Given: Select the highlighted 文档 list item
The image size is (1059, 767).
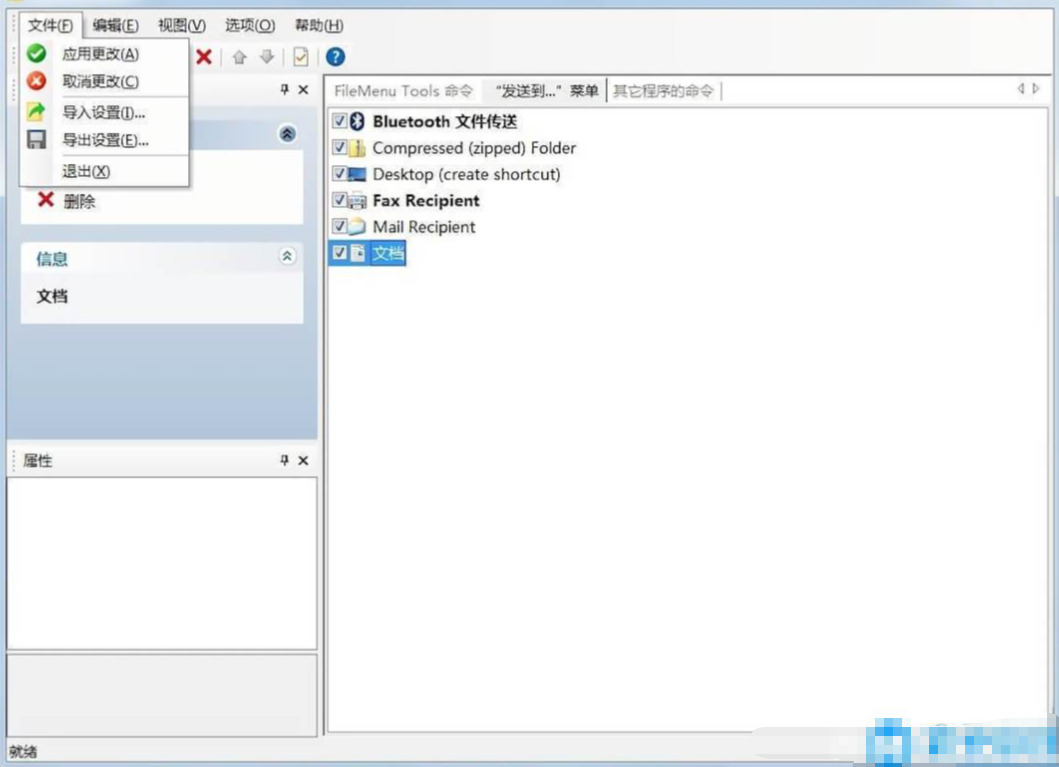Looking at the screenshot, I should 388,253.
